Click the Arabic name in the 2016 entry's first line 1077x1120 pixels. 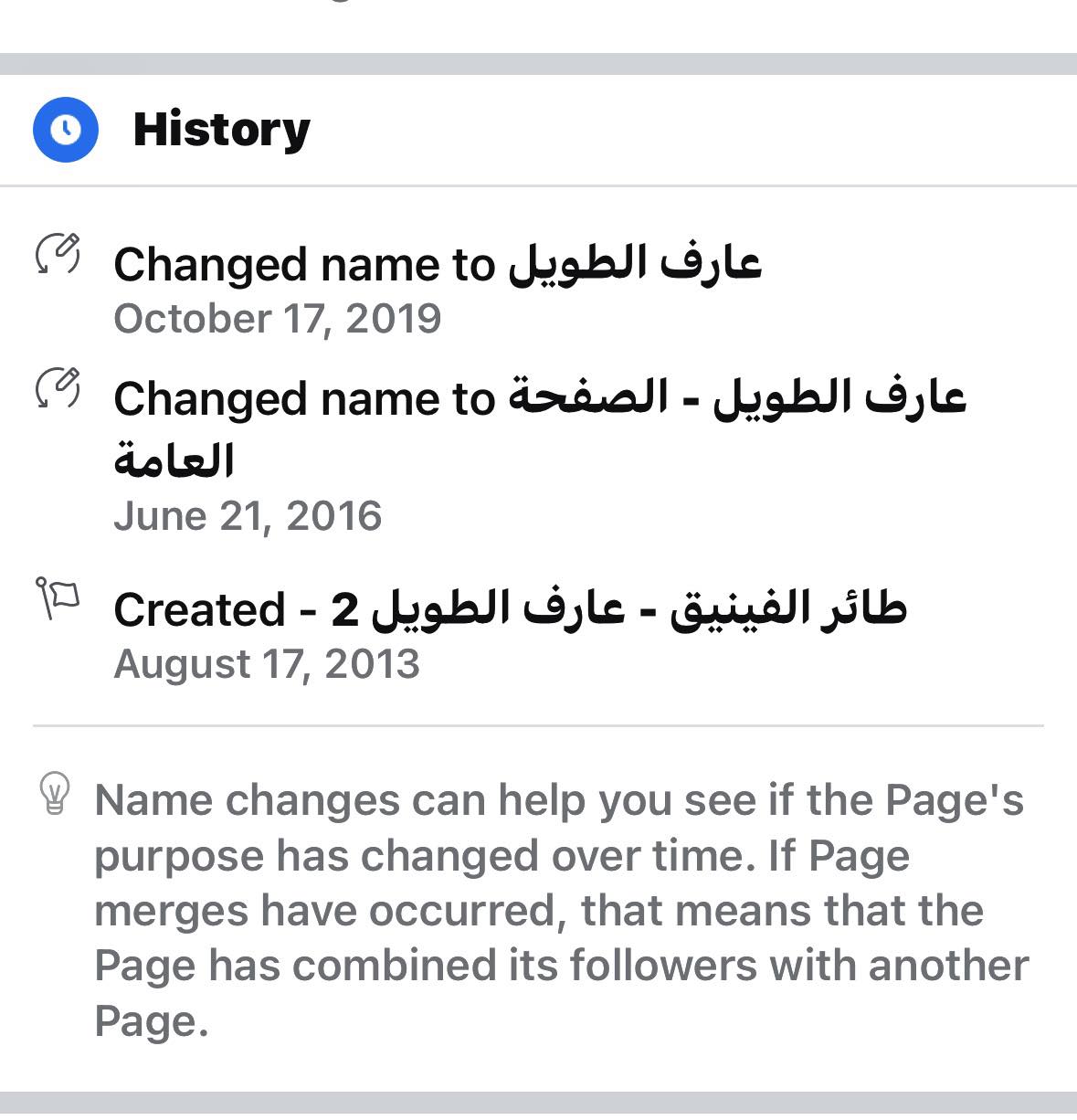coord(737,397)
